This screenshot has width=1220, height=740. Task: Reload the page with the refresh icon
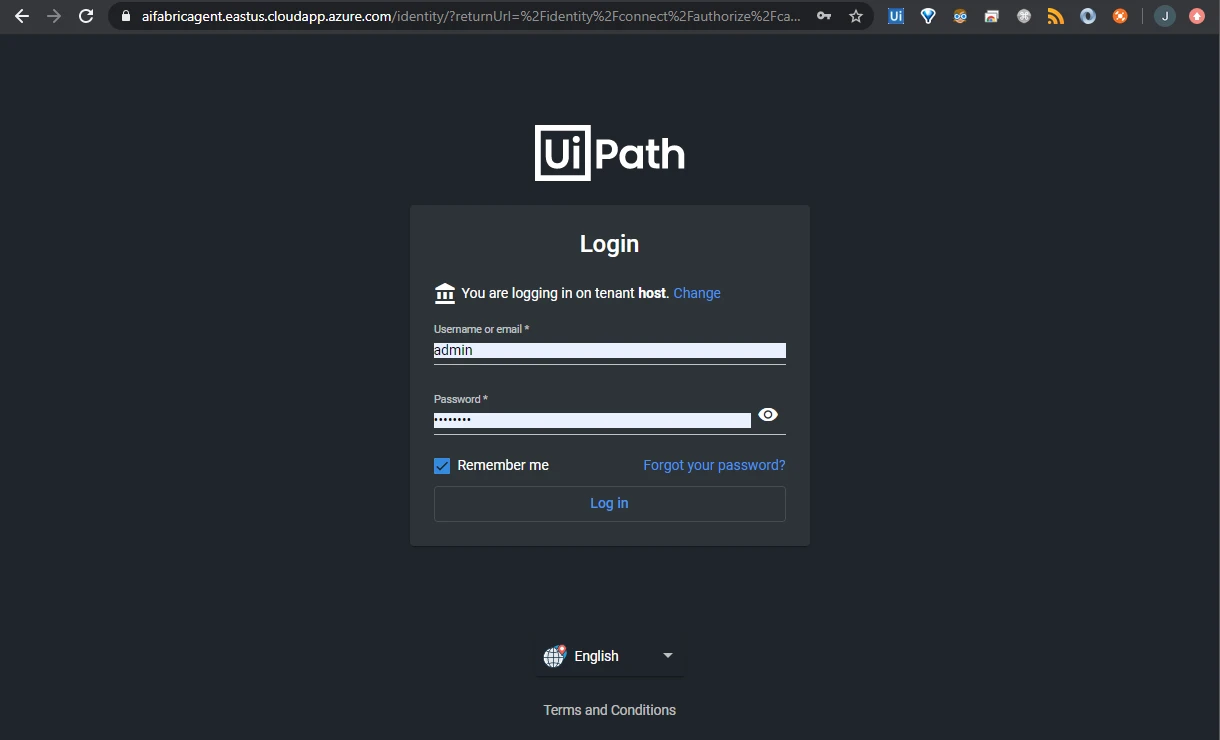pyautogui.click(x=86, y=16)
